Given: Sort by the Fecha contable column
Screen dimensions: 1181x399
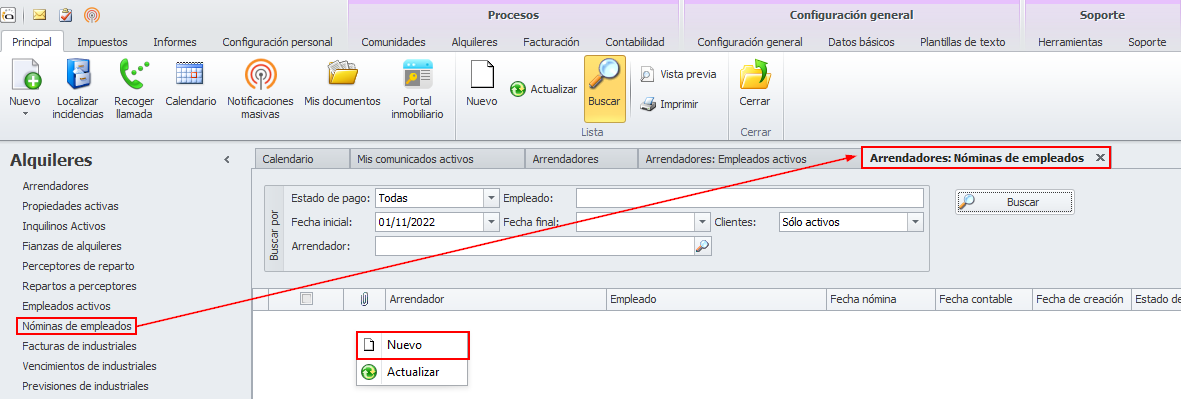Looking at the screenshot, I should (x=983, y=299).
